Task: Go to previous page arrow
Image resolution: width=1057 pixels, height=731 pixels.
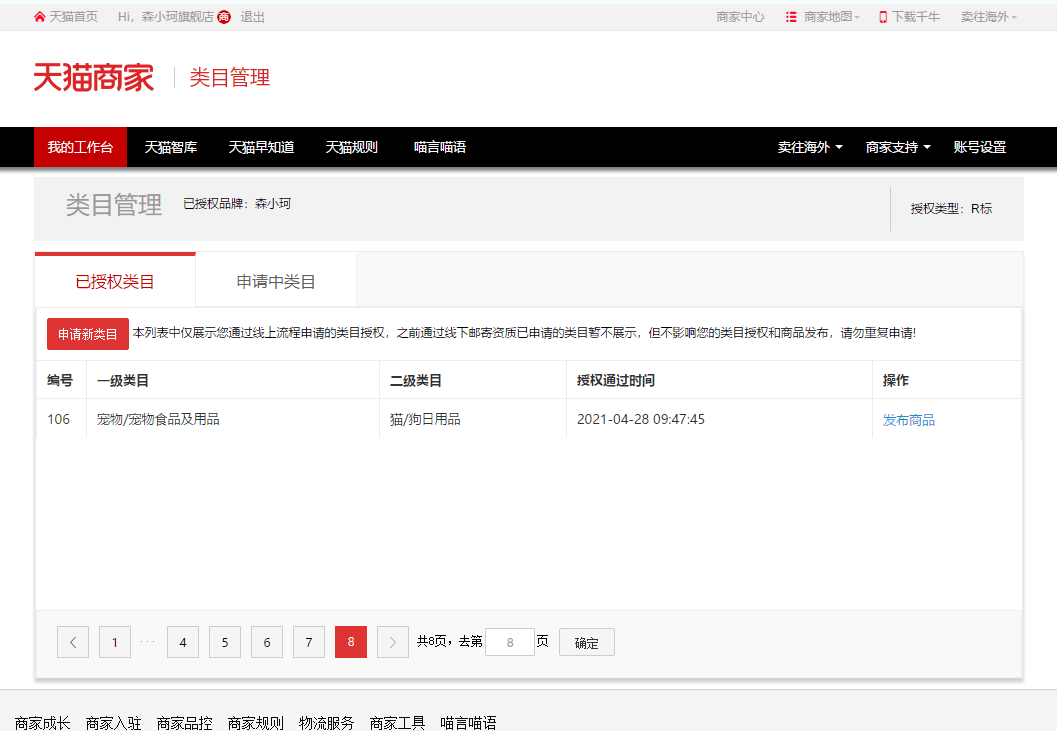Action: click(73, 642)
